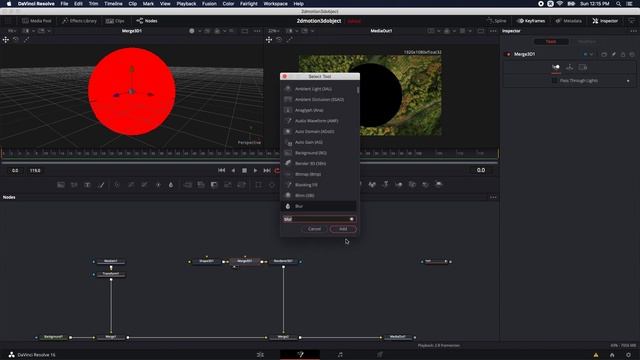
Task: Open the Workspace menu
Action: [x=276, y=4]
